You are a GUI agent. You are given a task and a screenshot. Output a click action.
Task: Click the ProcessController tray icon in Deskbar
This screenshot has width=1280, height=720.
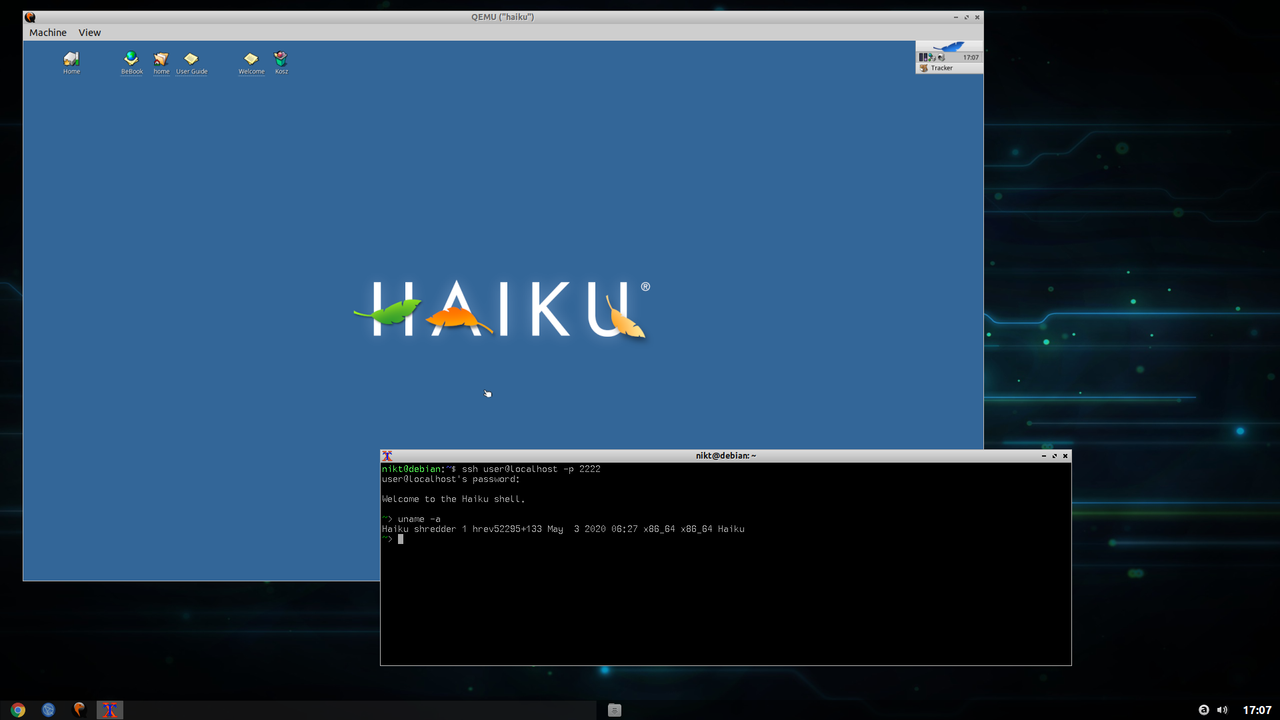[923, 57]
